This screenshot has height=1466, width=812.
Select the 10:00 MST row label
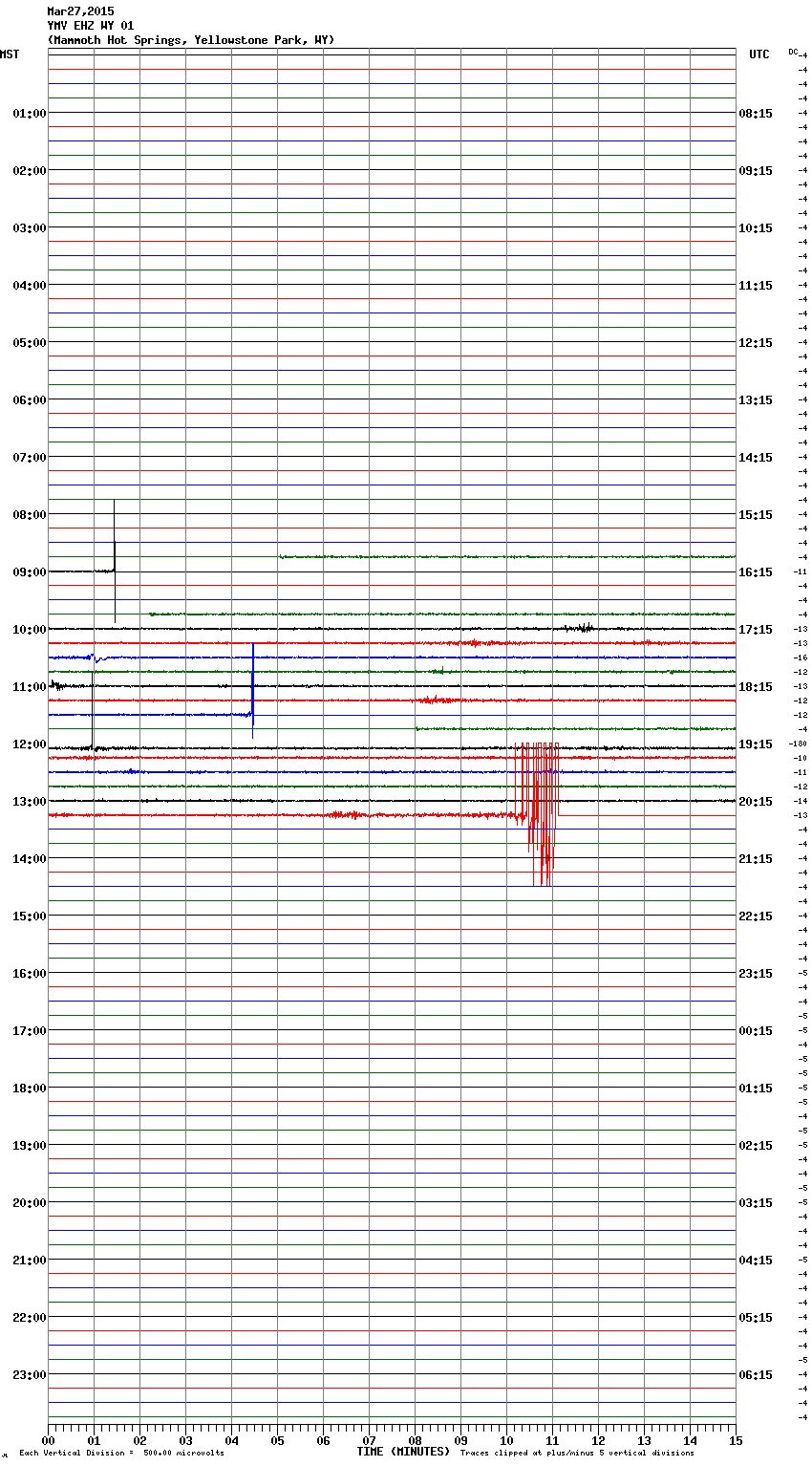point(30,630)
